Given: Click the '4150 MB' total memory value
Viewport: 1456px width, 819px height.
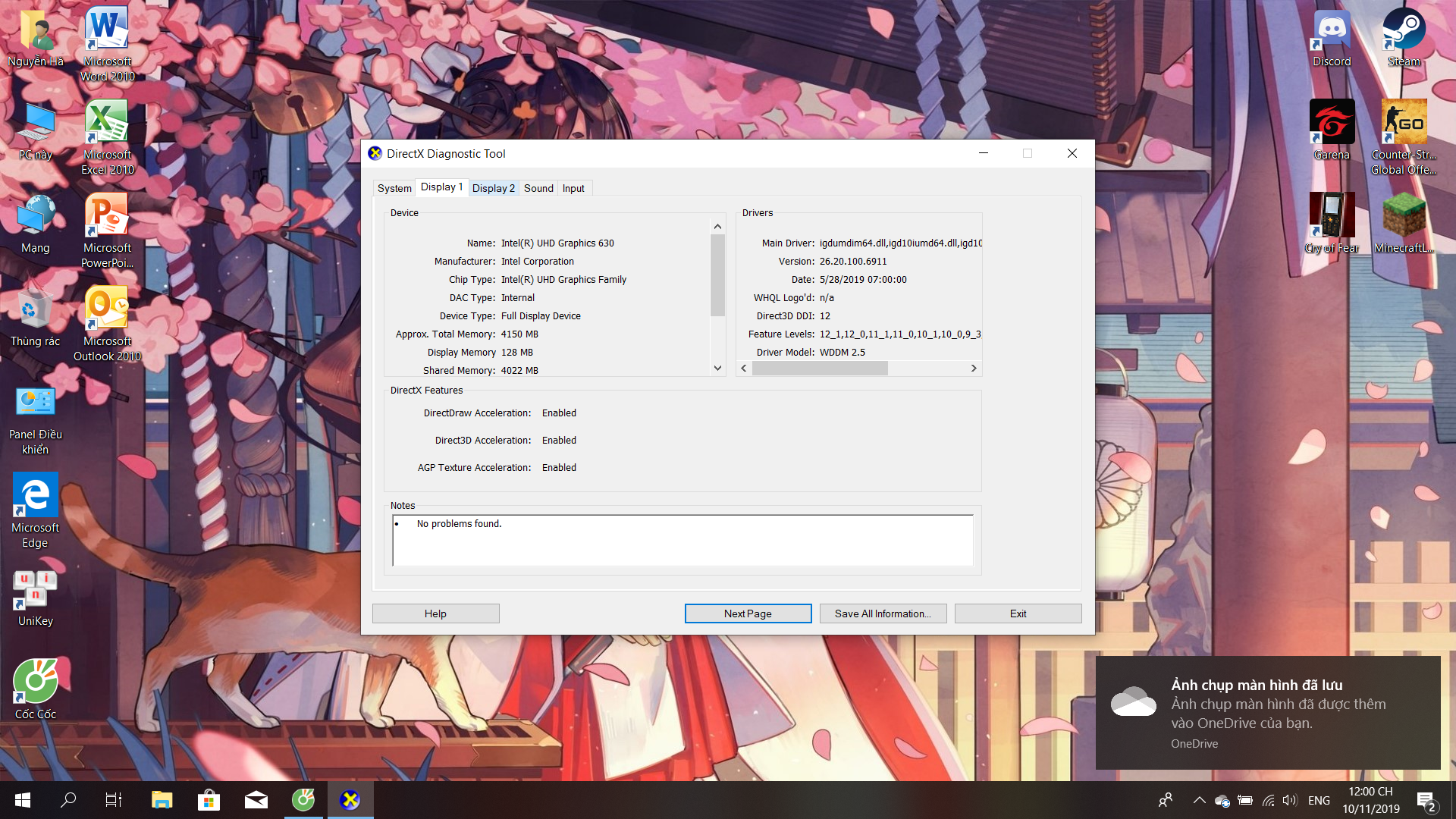Looking at the screenshot, I should (519, 334).
